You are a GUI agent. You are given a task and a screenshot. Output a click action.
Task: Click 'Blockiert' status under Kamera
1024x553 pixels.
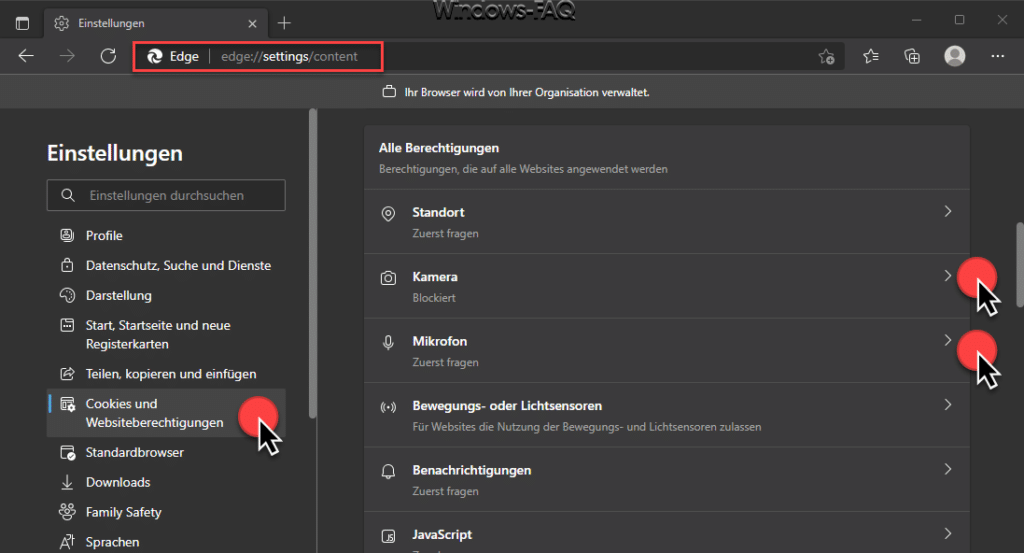434,298
